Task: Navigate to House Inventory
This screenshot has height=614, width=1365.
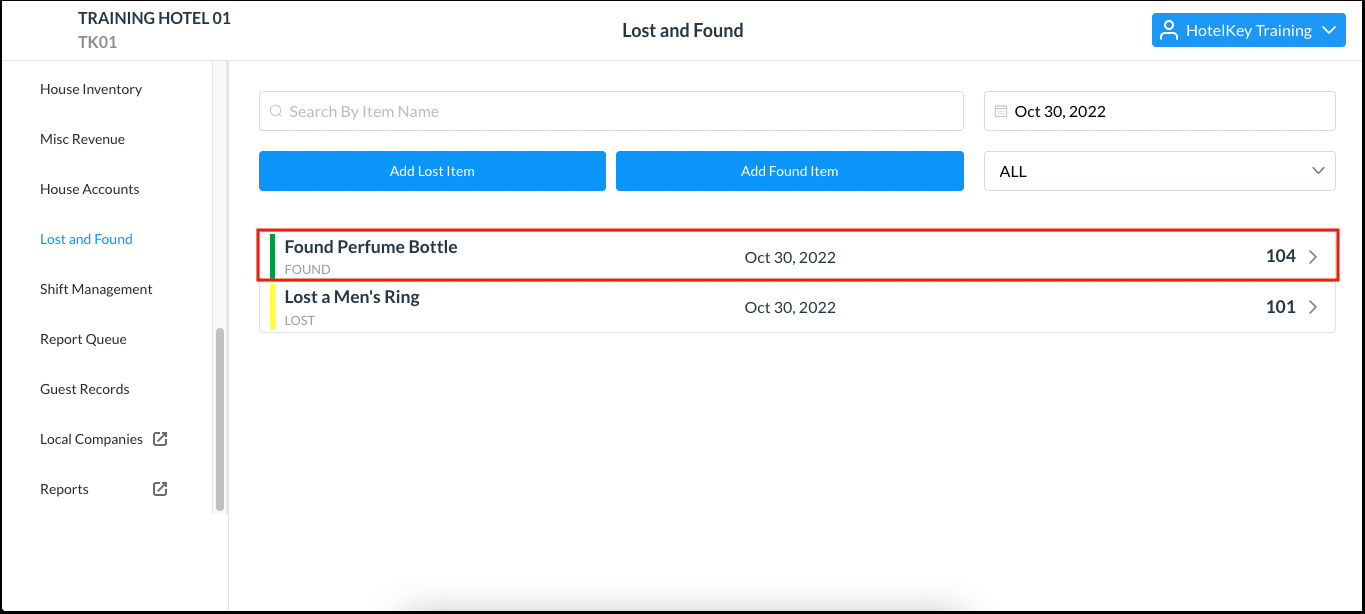Action: pyautogui.click(x=91, y=89)
